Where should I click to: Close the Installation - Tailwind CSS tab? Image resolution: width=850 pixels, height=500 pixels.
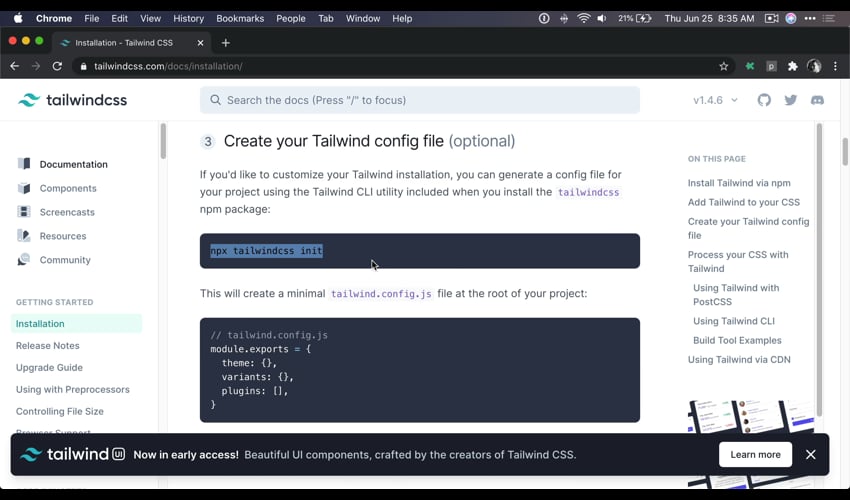pyautogui.click(x=200, y=42)
